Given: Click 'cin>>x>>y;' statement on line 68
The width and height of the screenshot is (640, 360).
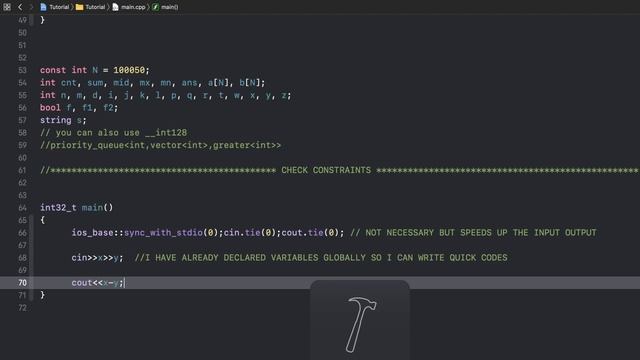Looking at the screenshot, I should 97,258.
